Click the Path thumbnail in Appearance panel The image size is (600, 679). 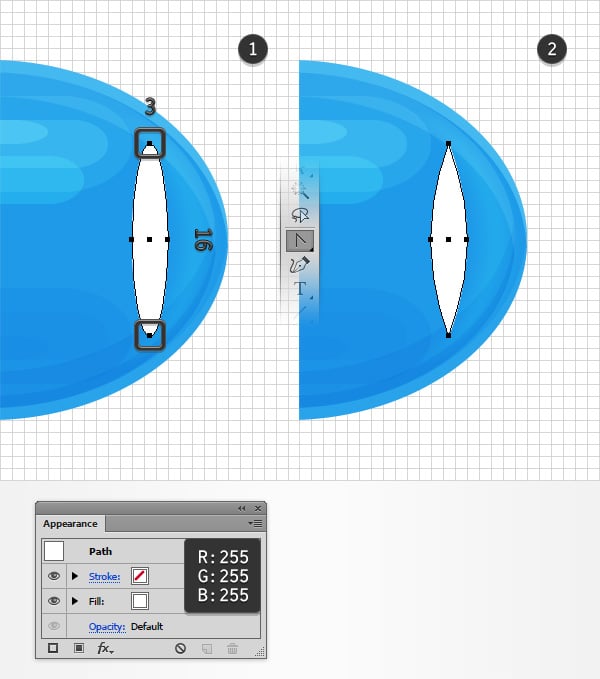[54, 551]
